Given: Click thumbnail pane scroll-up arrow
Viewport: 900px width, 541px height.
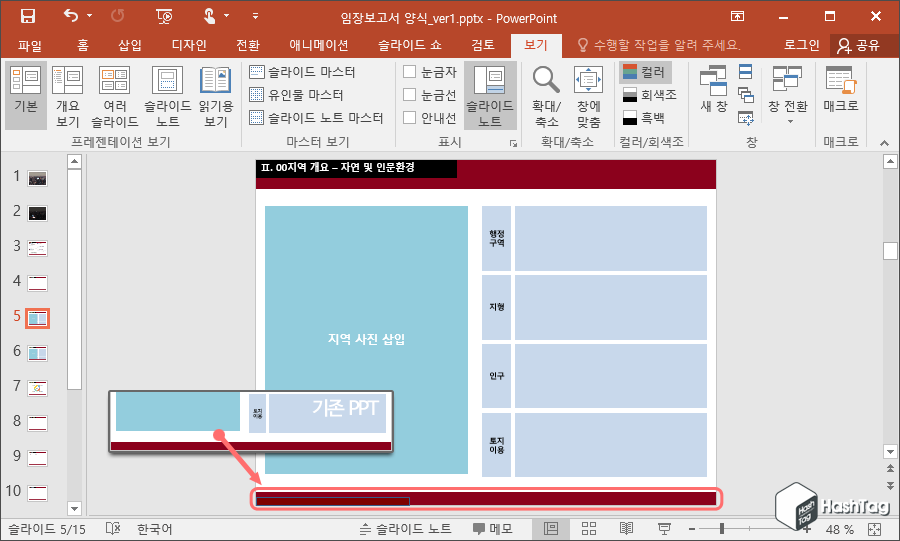Looking at the screenshot, I should [75, 161].
